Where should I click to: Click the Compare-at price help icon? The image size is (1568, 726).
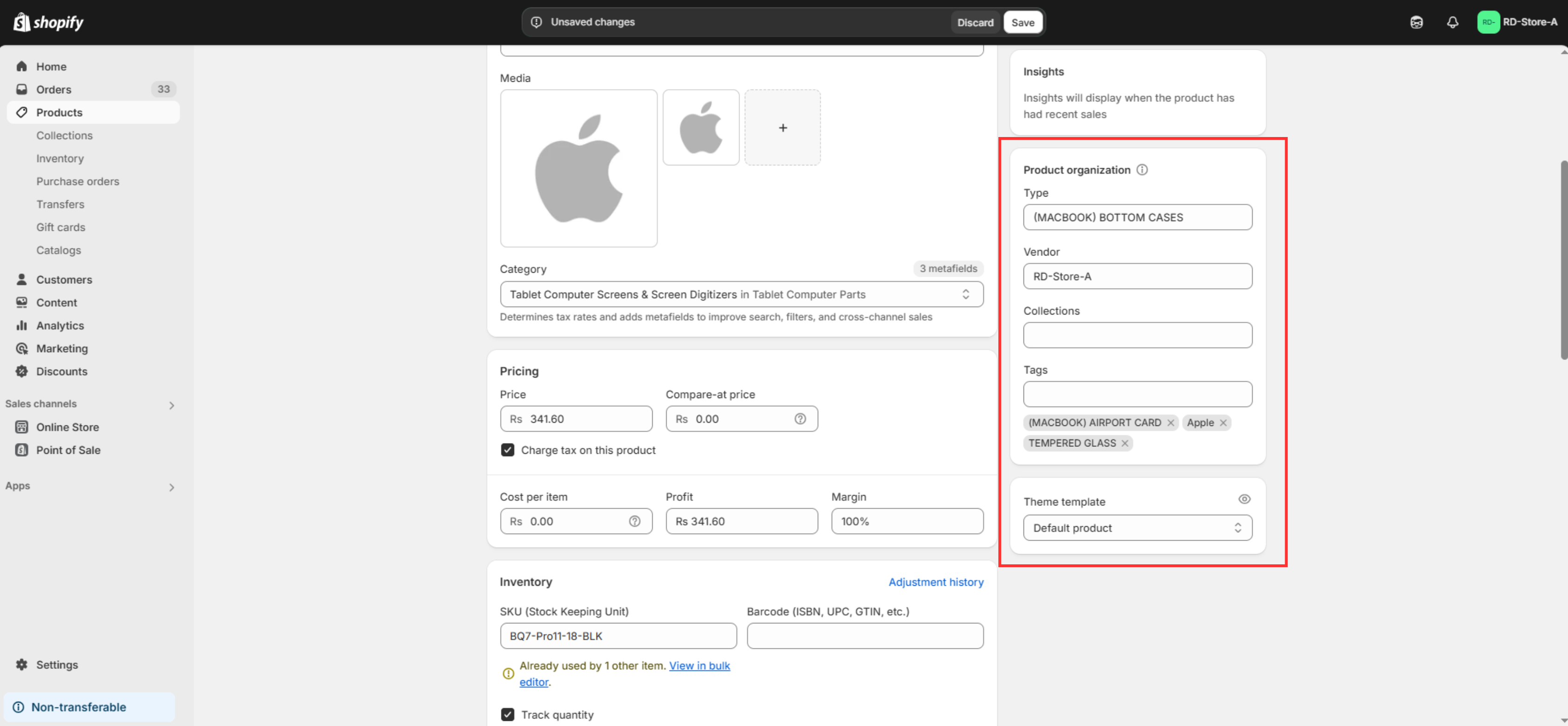point(800,419)
